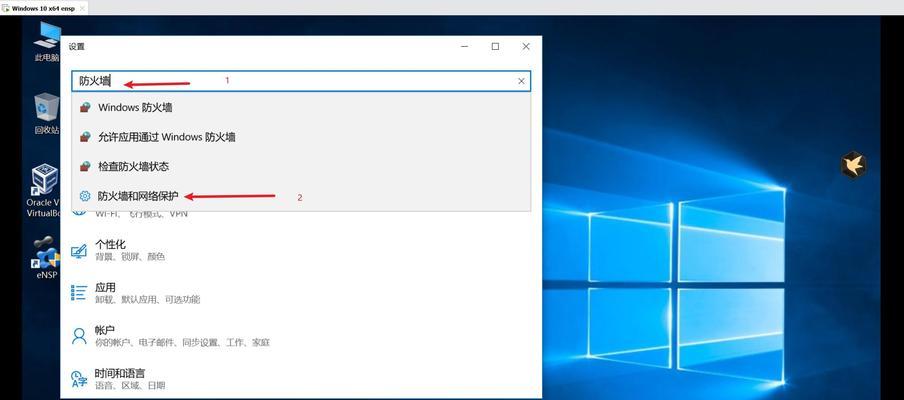The width and height of the screenshot is (904, 400).
Task: Close the 设置 window
Action: [x=526, y=47]
